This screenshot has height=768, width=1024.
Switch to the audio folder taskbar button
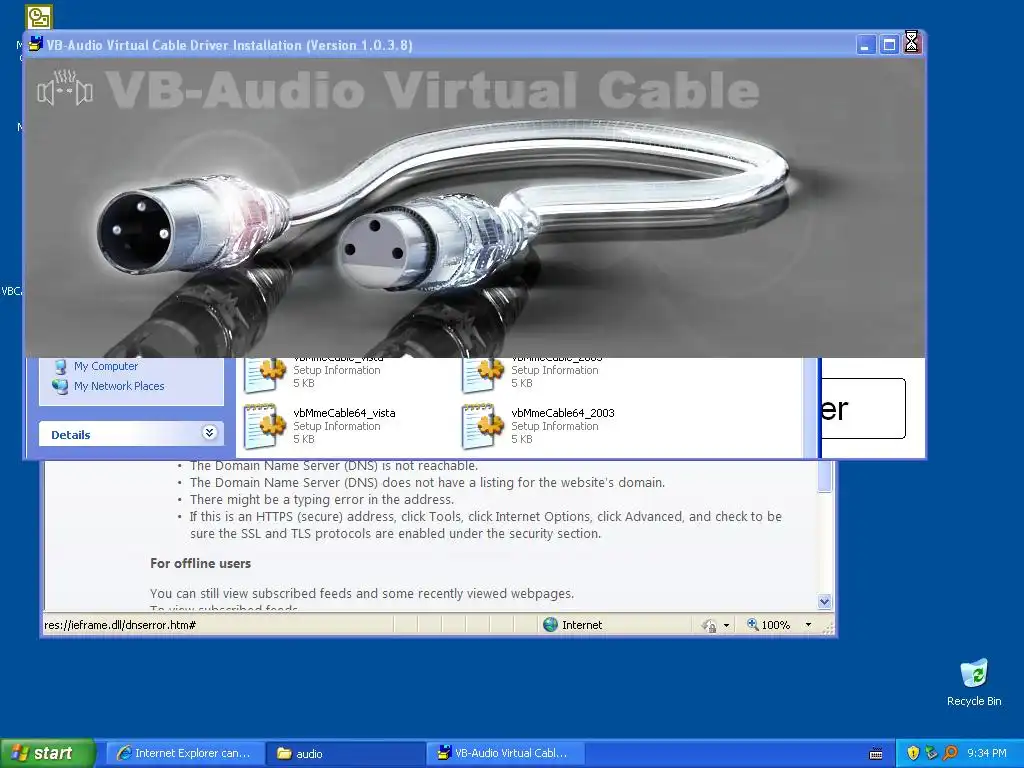pyautogui.click(x=346, y=753)
